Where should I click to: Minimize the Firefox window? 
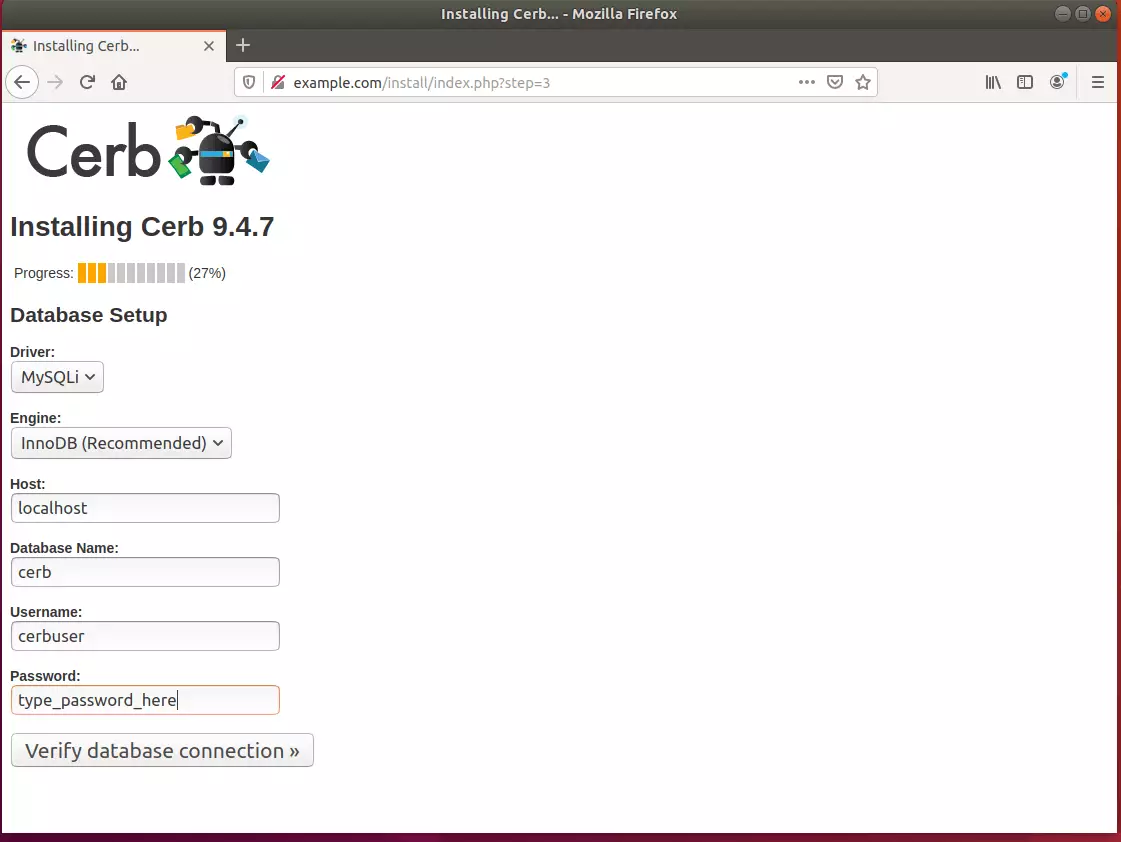[1062, 14]
